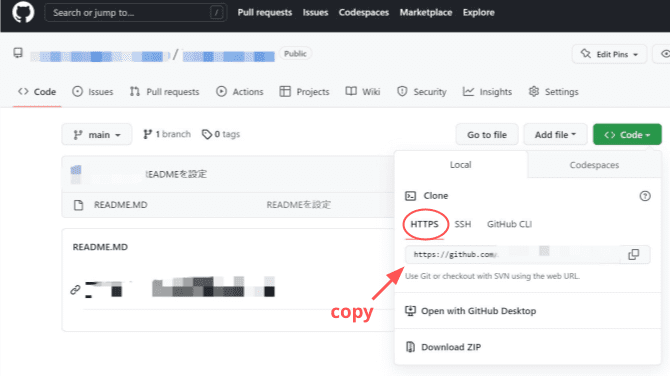
Task: Open the README.MD file in file list
Action: click(x=120, y=205)
